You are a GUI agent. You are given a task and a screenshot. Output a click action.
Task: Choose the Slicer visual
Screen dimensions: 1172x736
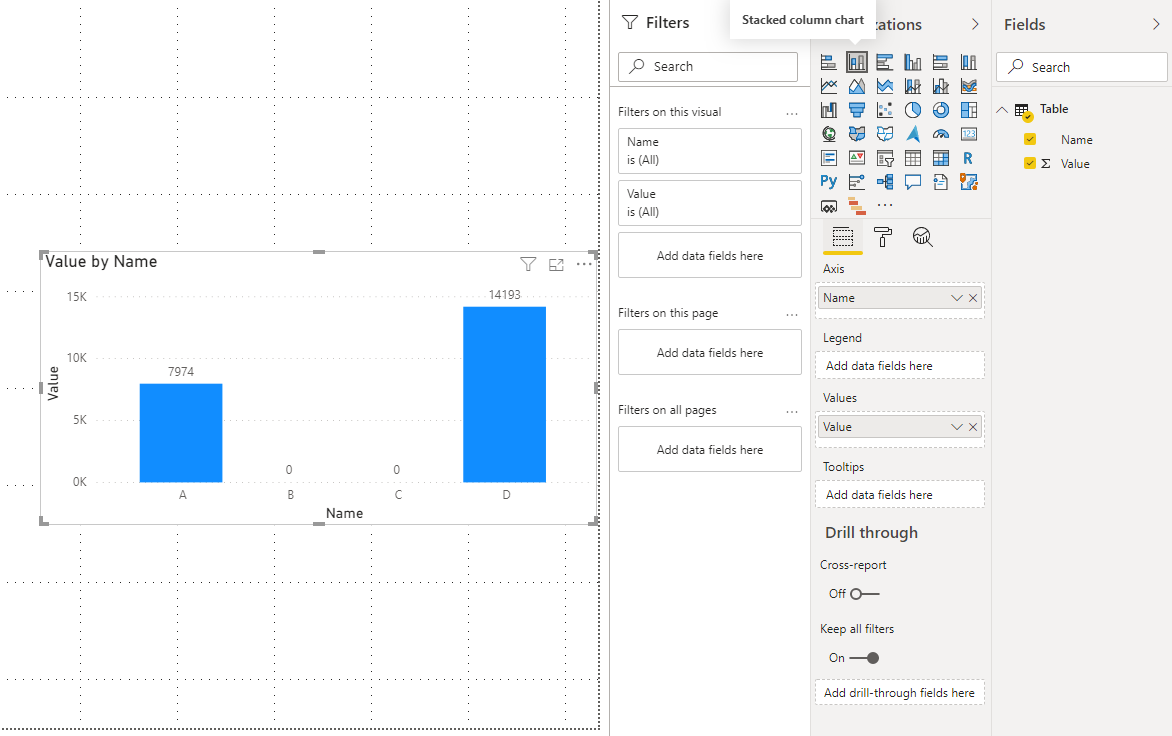point(885,158)
